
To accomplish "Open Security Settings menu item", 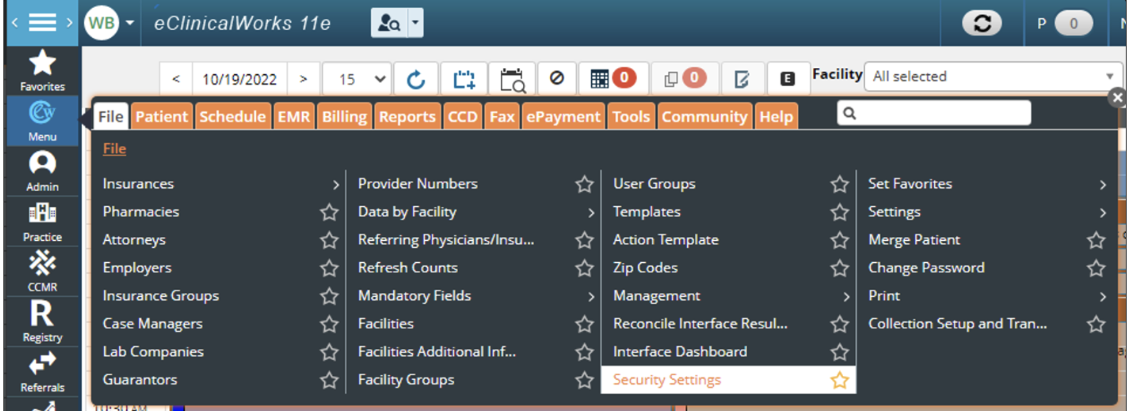I will (x=667, y=380).
